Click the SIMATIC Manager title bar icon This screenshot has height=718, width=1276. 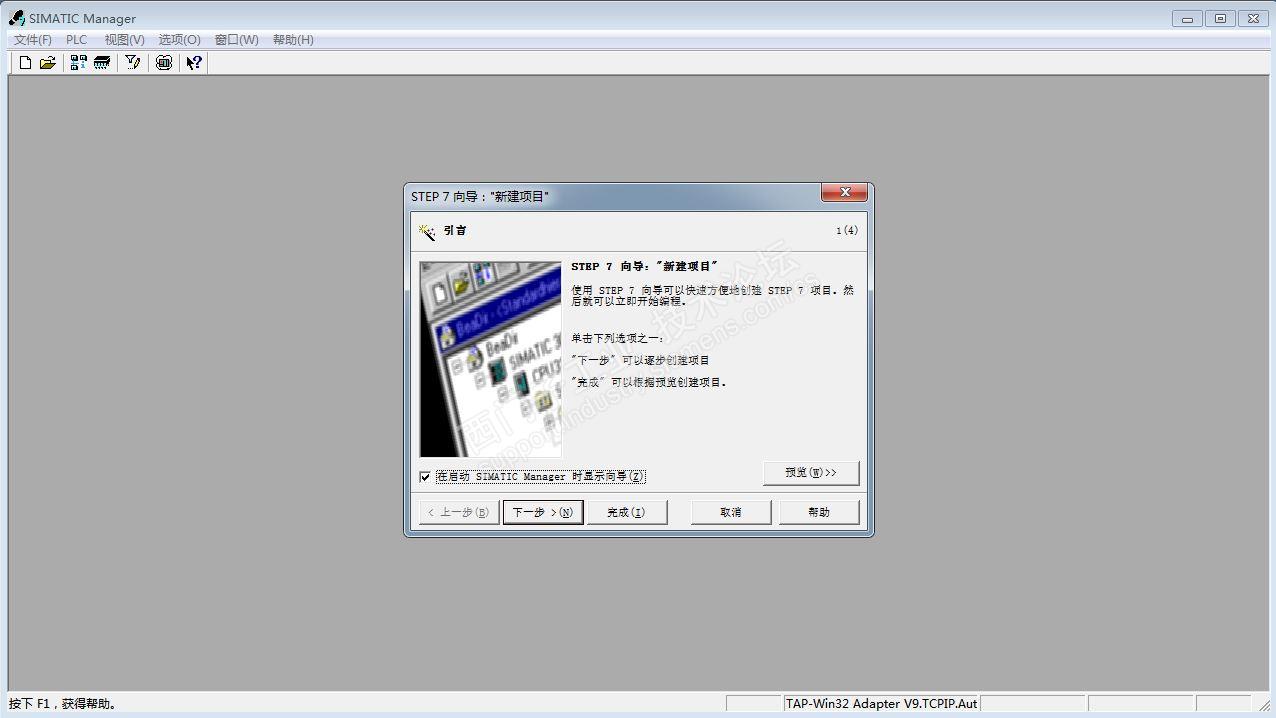(x=17, y=18)
